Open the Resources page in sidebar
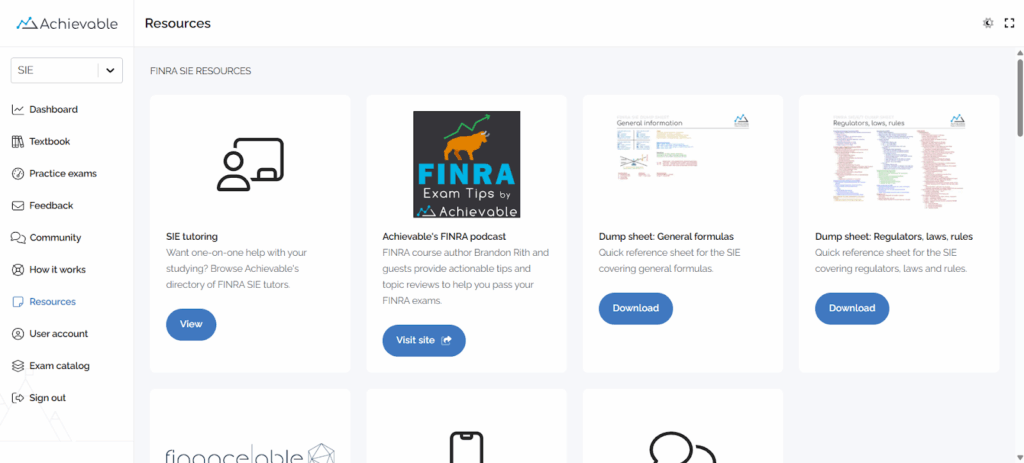Viewport: 1024px width, 463px height. point(52,302)
